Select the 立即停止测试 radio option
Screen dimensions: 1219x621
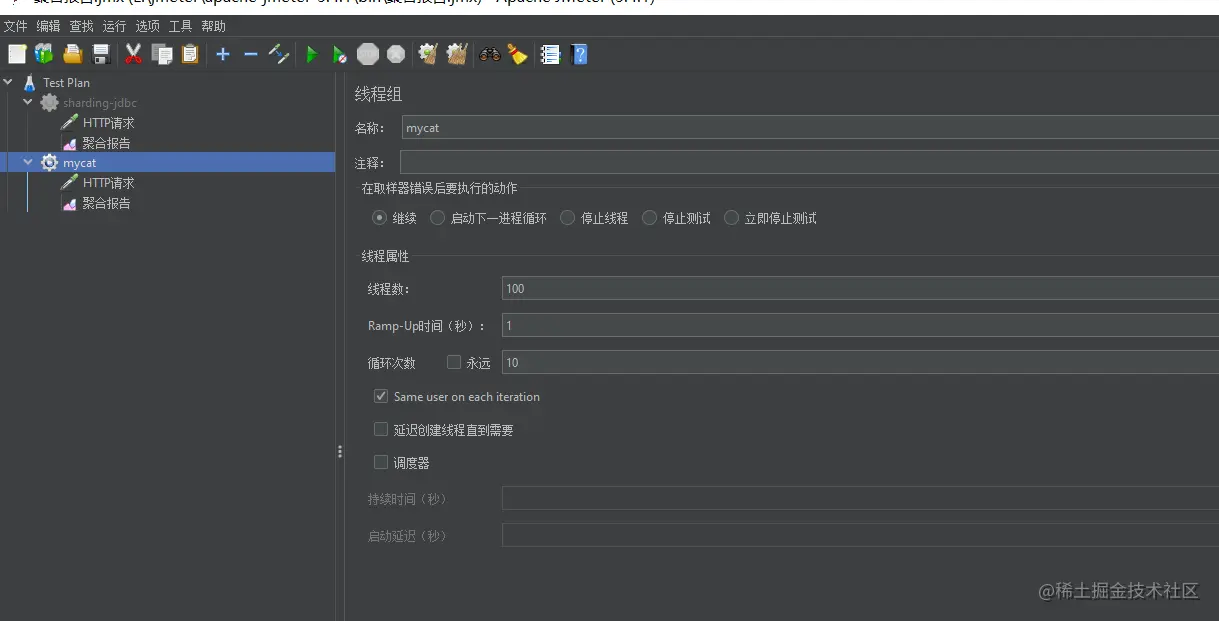(x=732, y=217)
